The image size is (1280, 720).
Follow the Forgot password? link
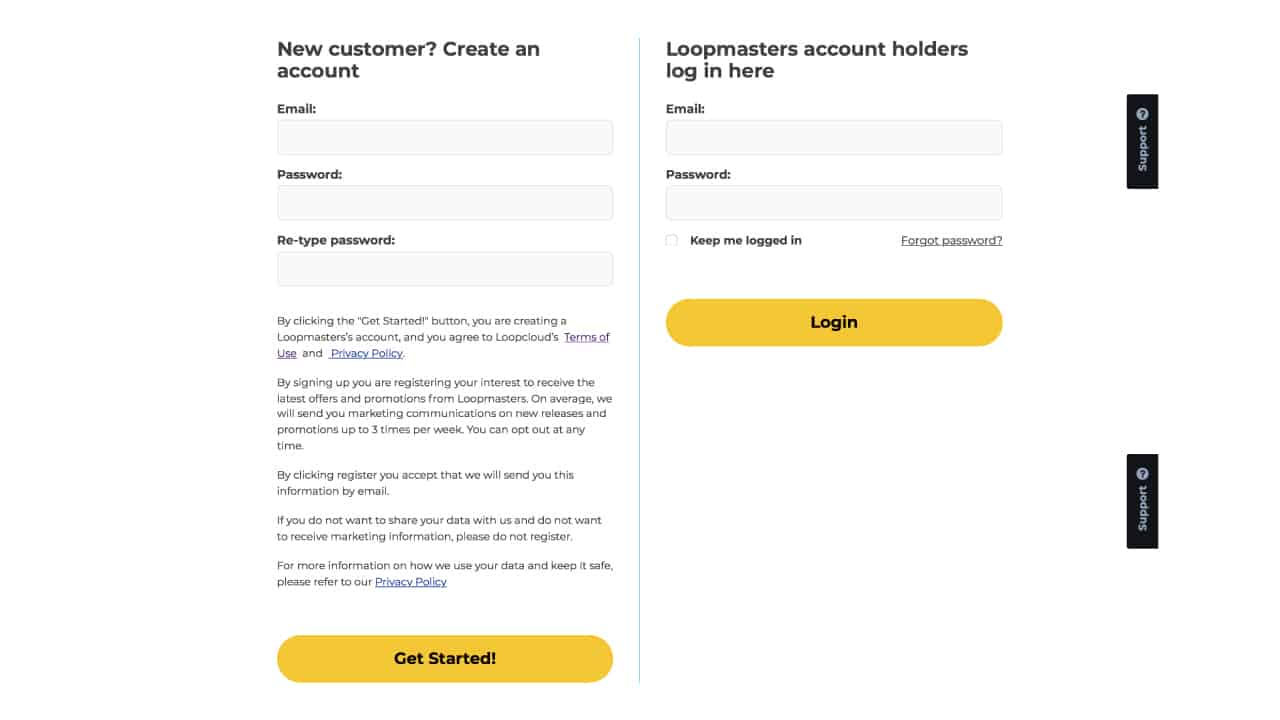[x=951, y=241]
